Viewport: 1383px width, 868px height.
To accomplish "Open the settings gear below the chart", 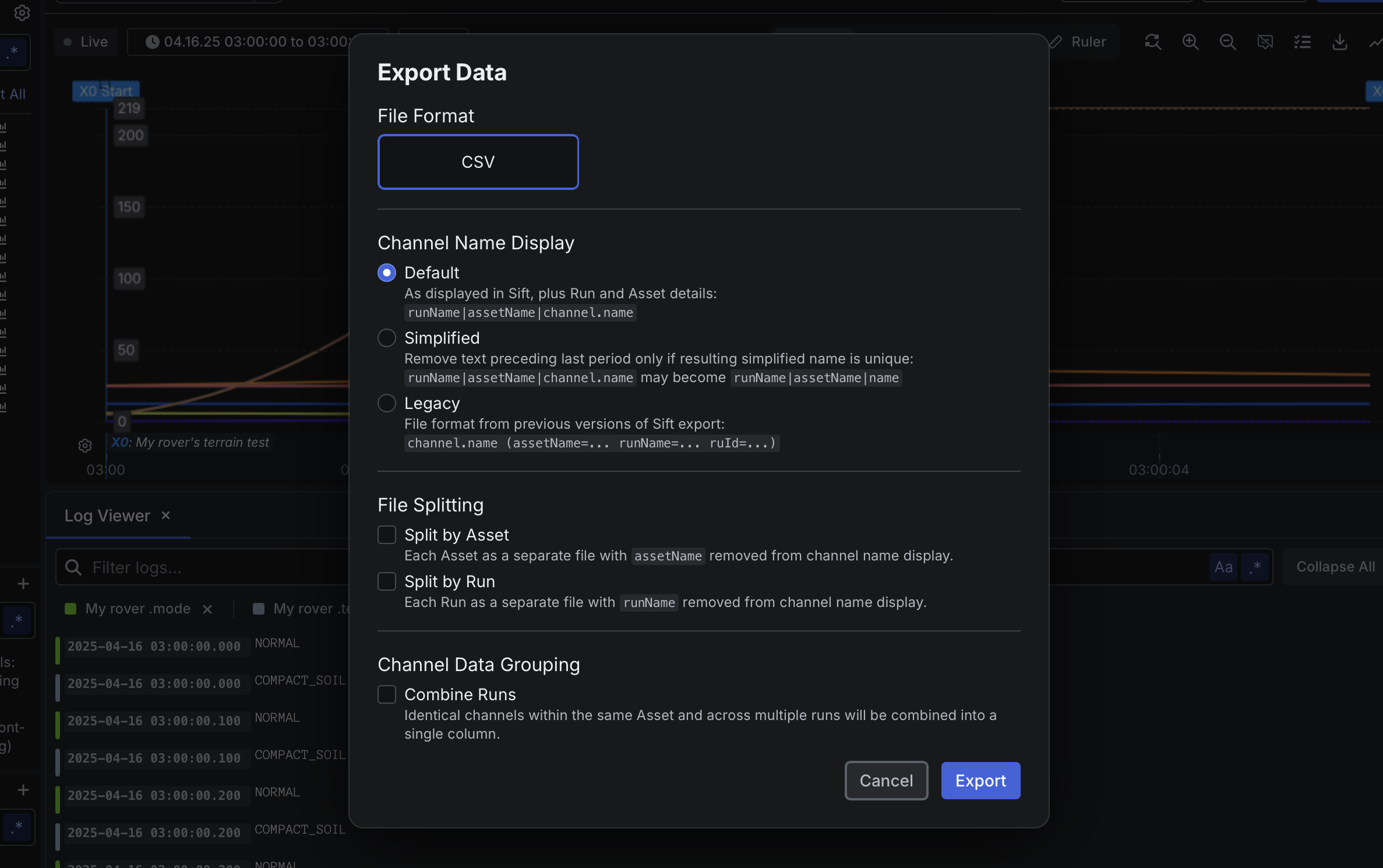I will coord(85,446).
